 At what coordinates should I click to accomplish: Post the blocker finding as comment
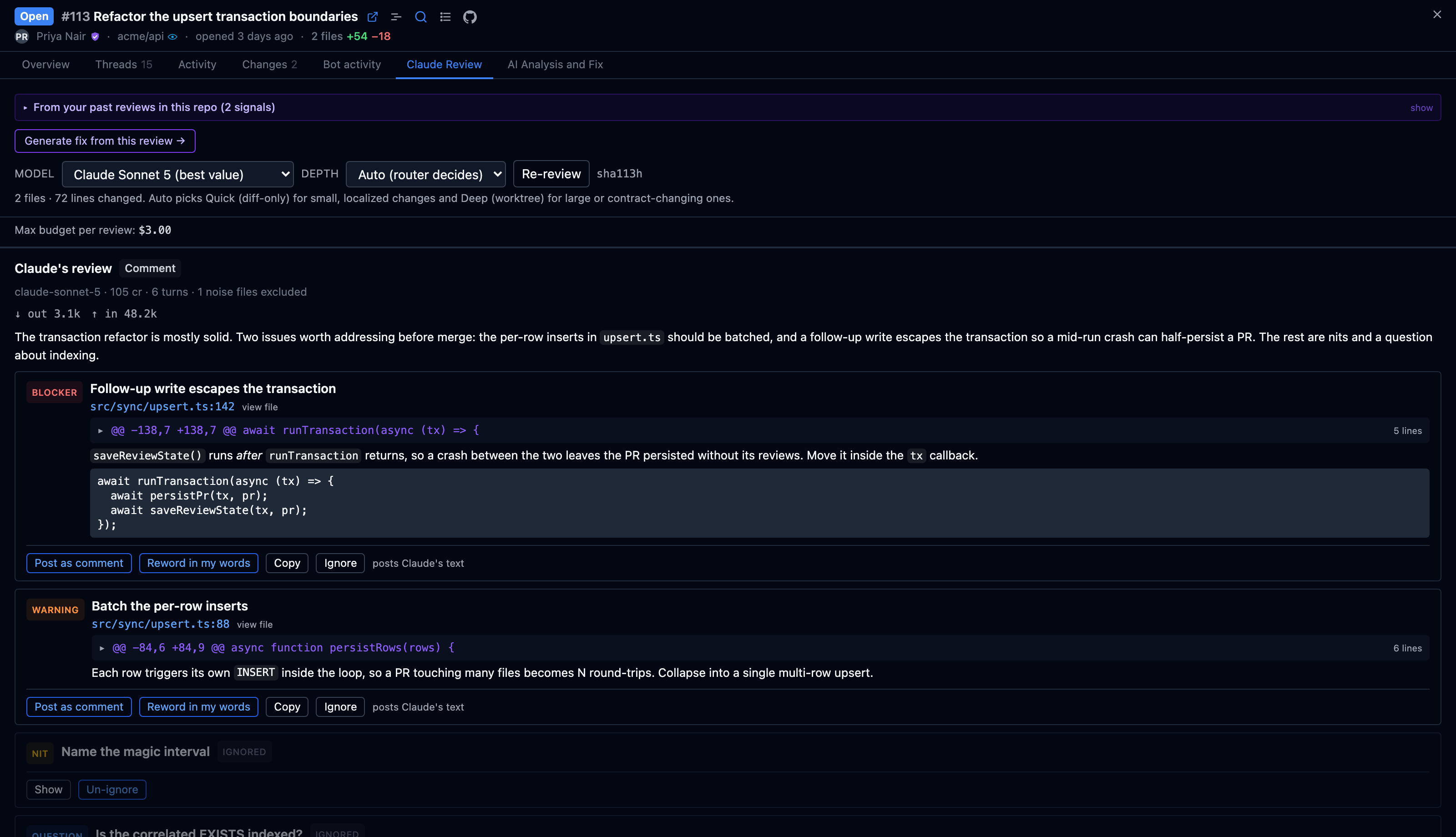(x=79, y=563)
